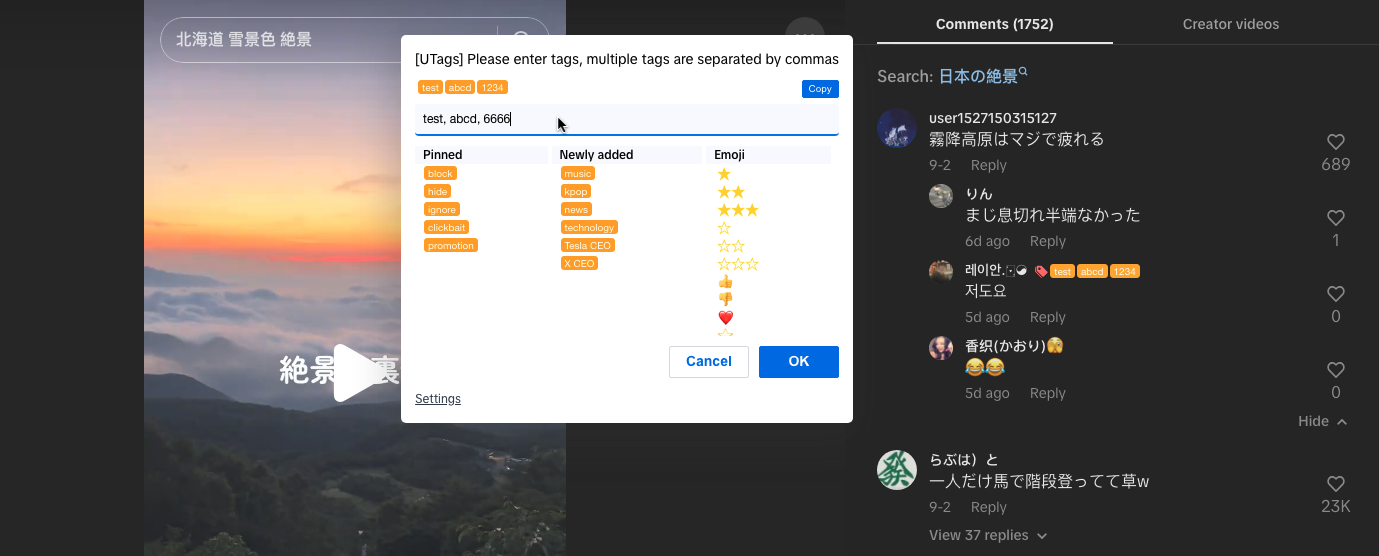
Task: Select the thumbs up emoji tag
Action: click(x=726, y=282)
